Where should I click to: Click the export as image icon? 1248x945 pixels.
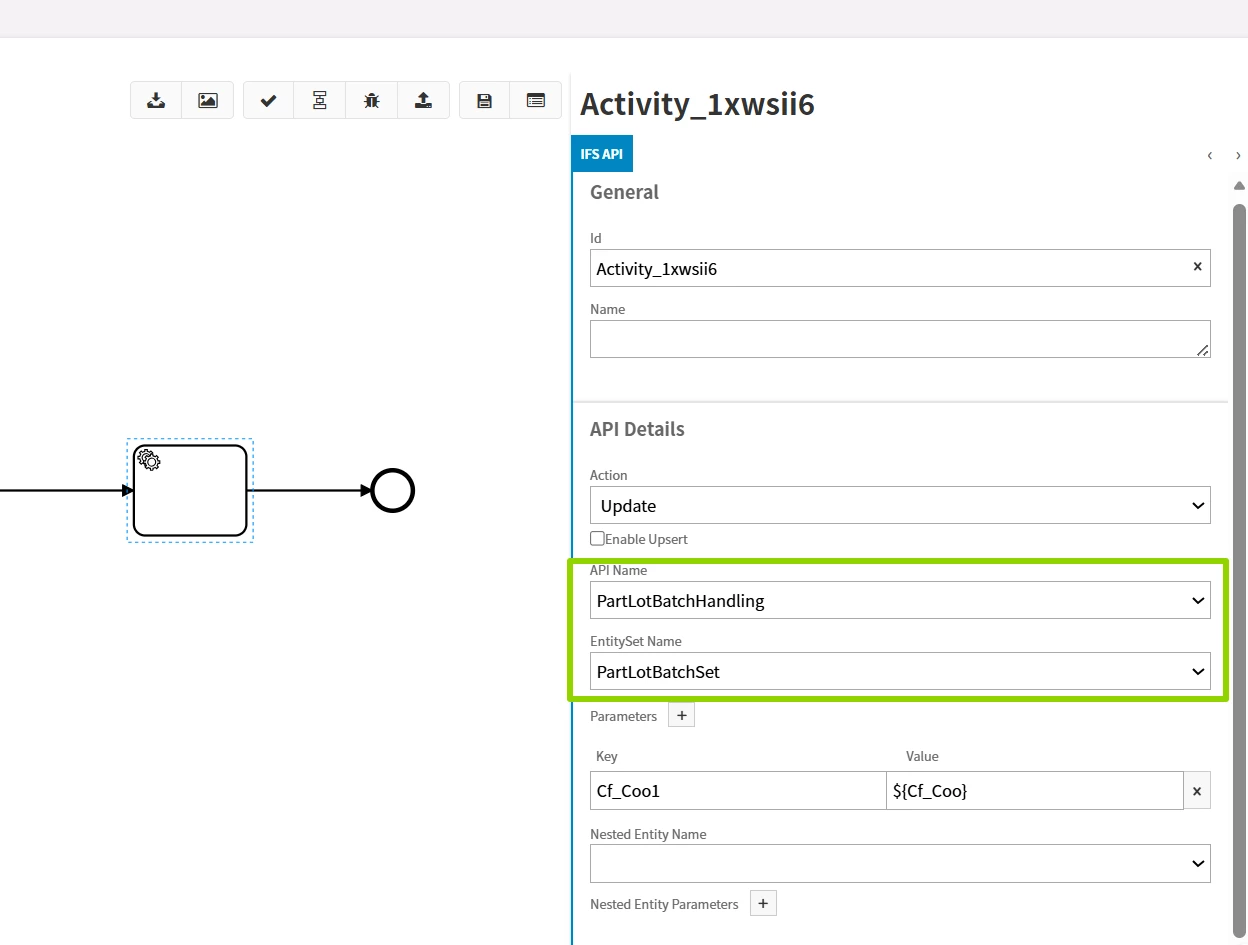(x=208, y=100)
